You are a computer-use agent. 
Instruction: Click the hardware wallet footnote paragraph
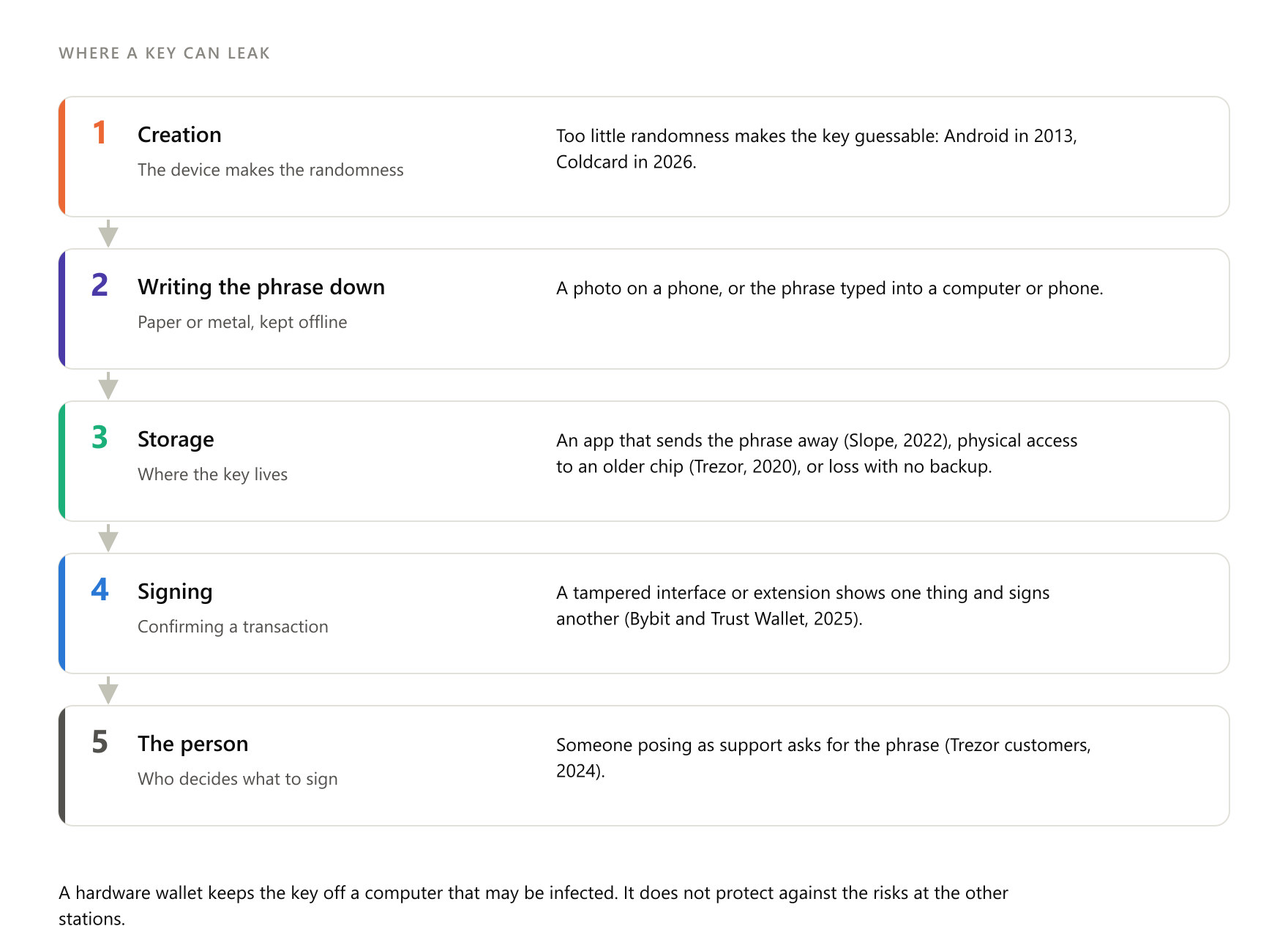pos(533,906)
